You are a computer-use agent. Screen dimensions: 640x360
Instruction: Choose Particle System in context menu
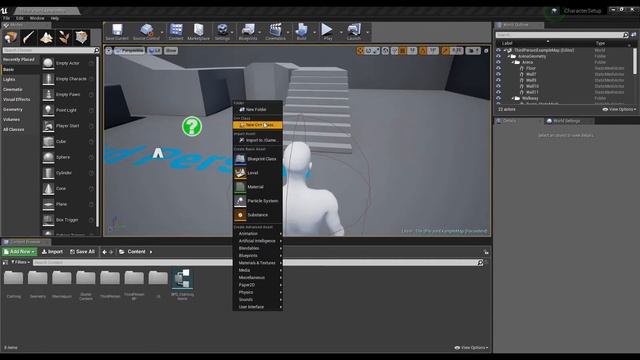coord(258,201)
